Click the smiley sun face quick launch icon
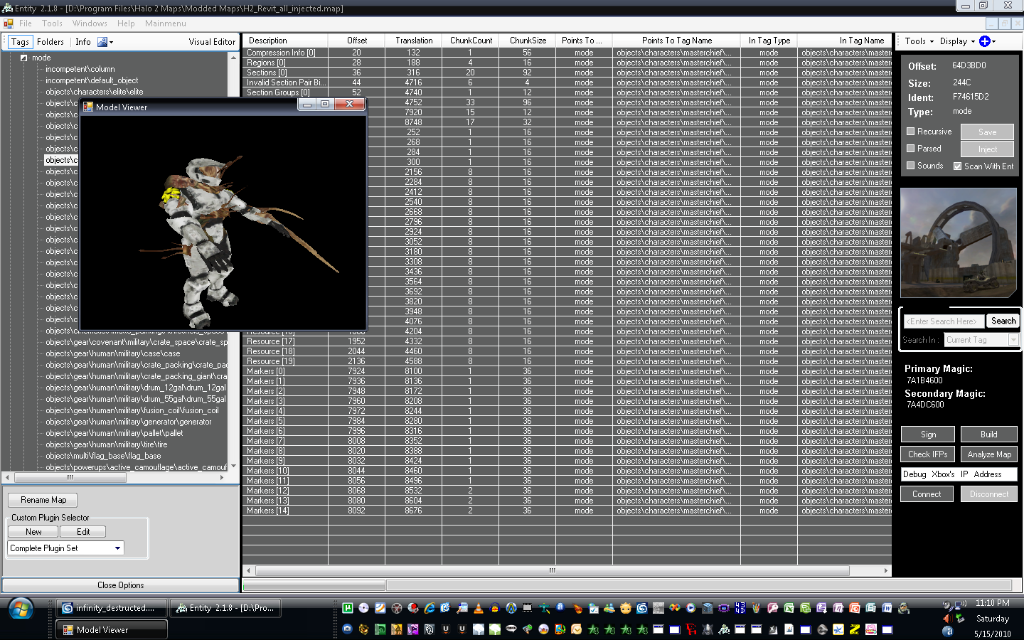This screenshot has height=640, width=1024. 626,608
